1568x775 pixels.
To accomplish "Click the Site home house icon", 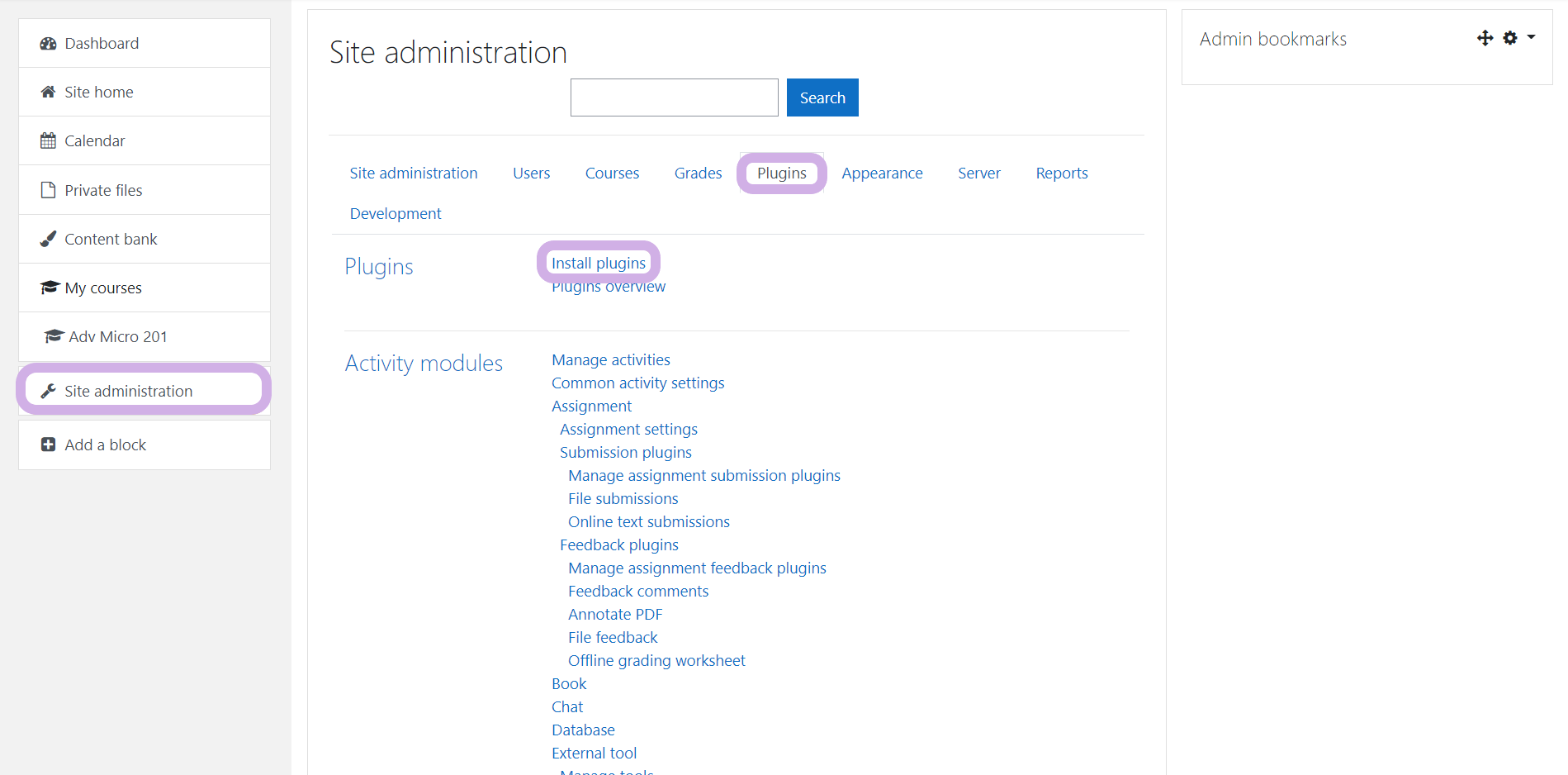I will 48,93.
